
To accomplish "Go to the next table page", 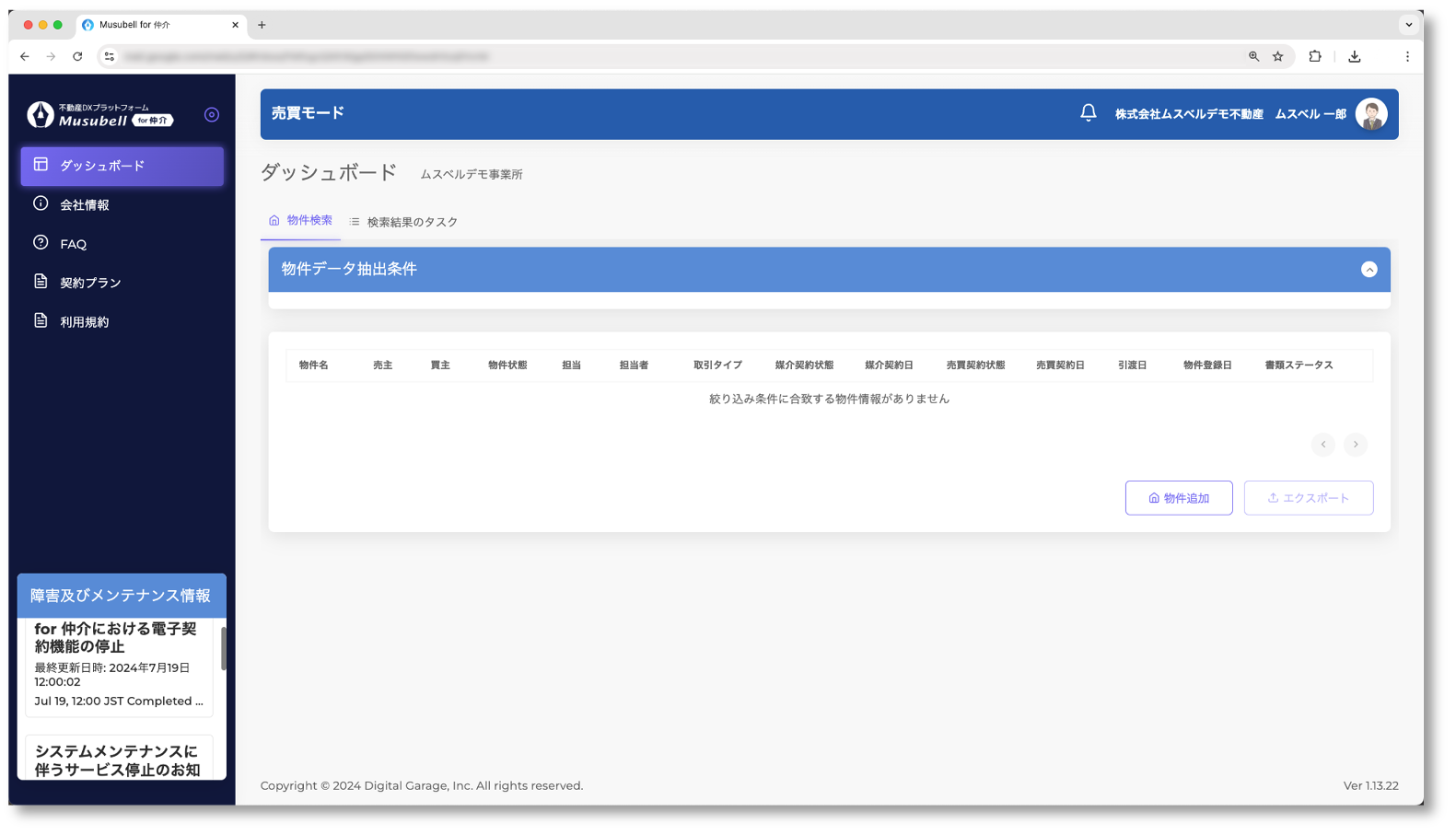I will pyautogui.click(x=1355, y=445).
